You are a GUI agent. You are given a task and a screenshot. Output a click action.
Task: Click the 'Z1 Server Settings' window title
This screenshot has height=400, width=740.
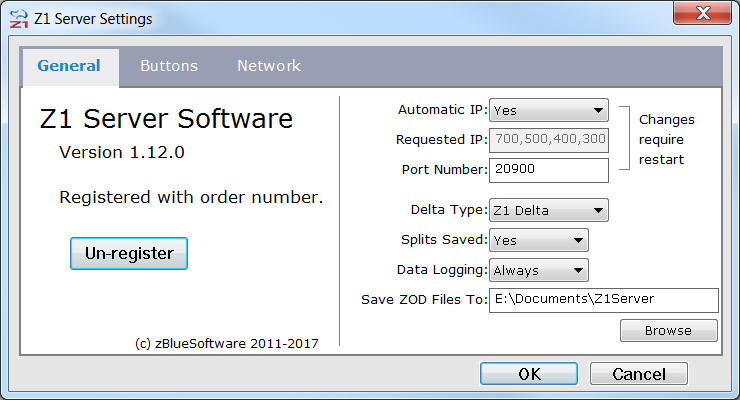(x=93, y=19)
